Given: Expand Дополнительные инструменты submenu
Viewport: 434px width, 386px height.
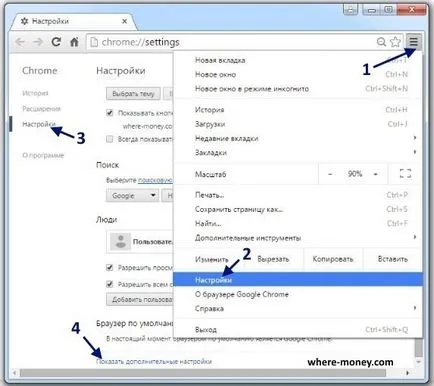Looking at the screenshot, I should pyautogui.click(x=297, y=238).
